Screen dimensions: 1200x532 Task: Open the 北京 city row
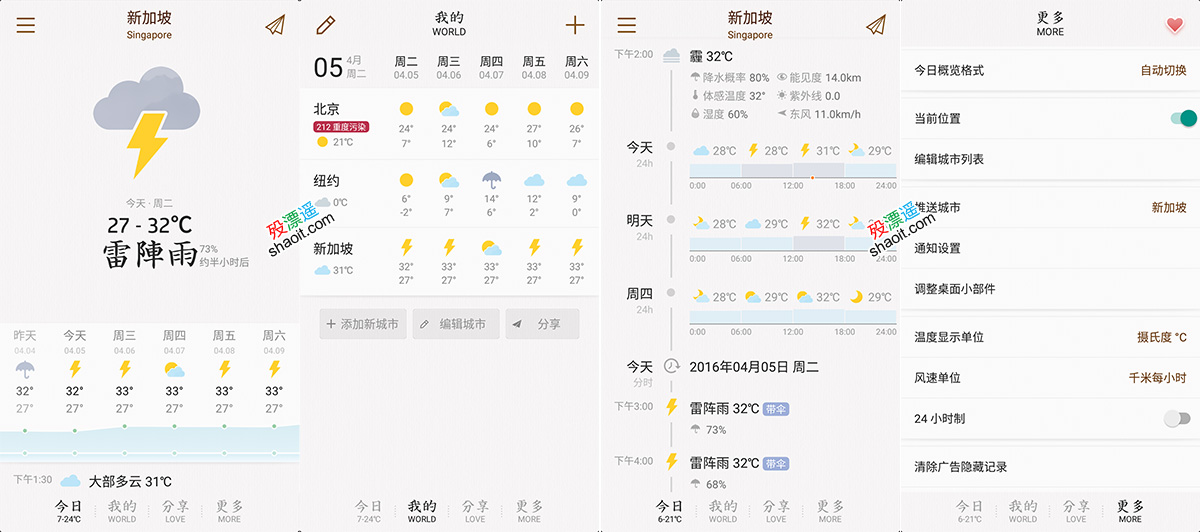(x=450, y=122)
